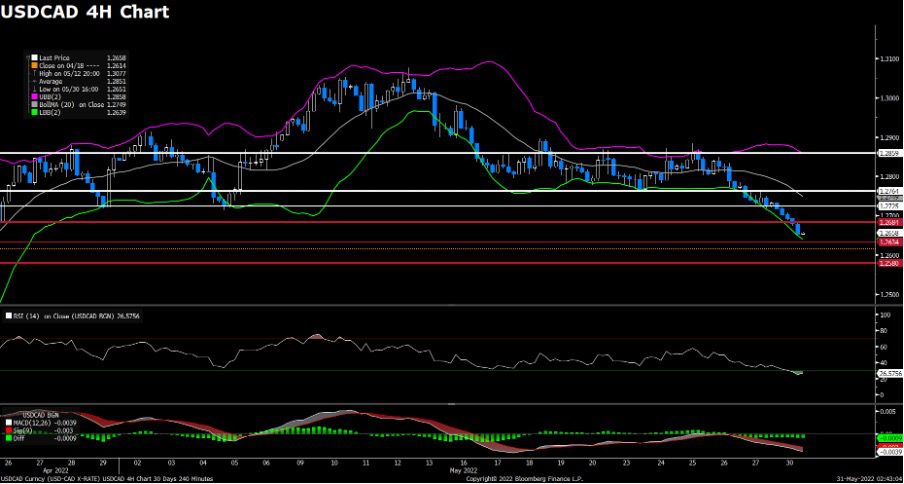Image resolution: width=904 pixels, height=484 pixels.
Task: Click the 1.3100 price axis tick
Action: 888,59
